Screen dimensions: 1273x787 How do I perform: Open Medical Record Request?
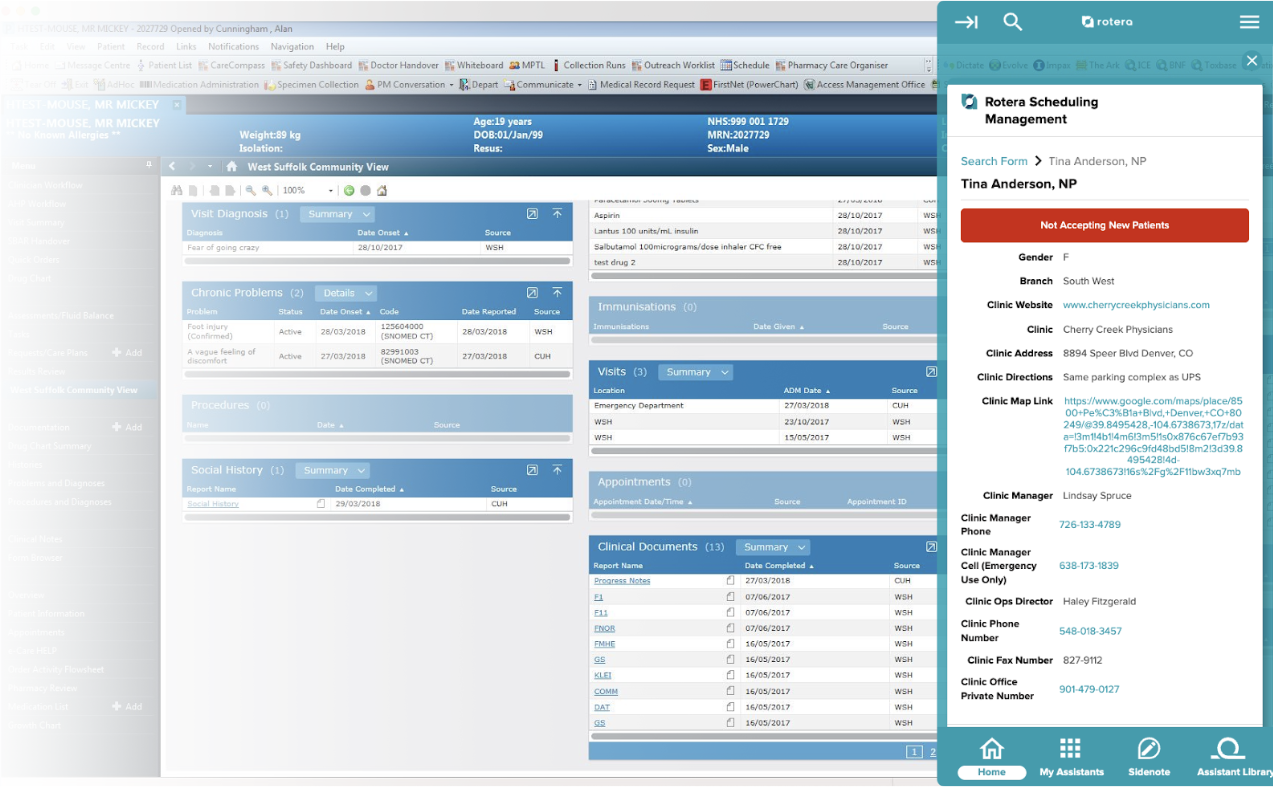(x=641, y=85)
